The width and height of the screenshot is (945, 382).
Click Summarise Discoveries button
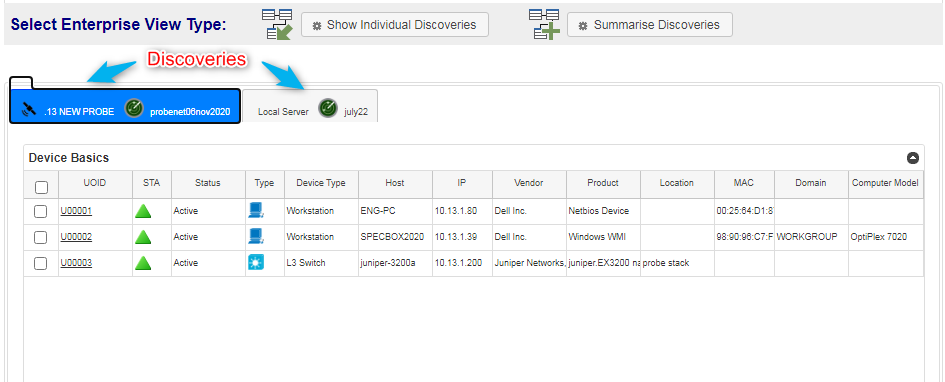[650, 25]
